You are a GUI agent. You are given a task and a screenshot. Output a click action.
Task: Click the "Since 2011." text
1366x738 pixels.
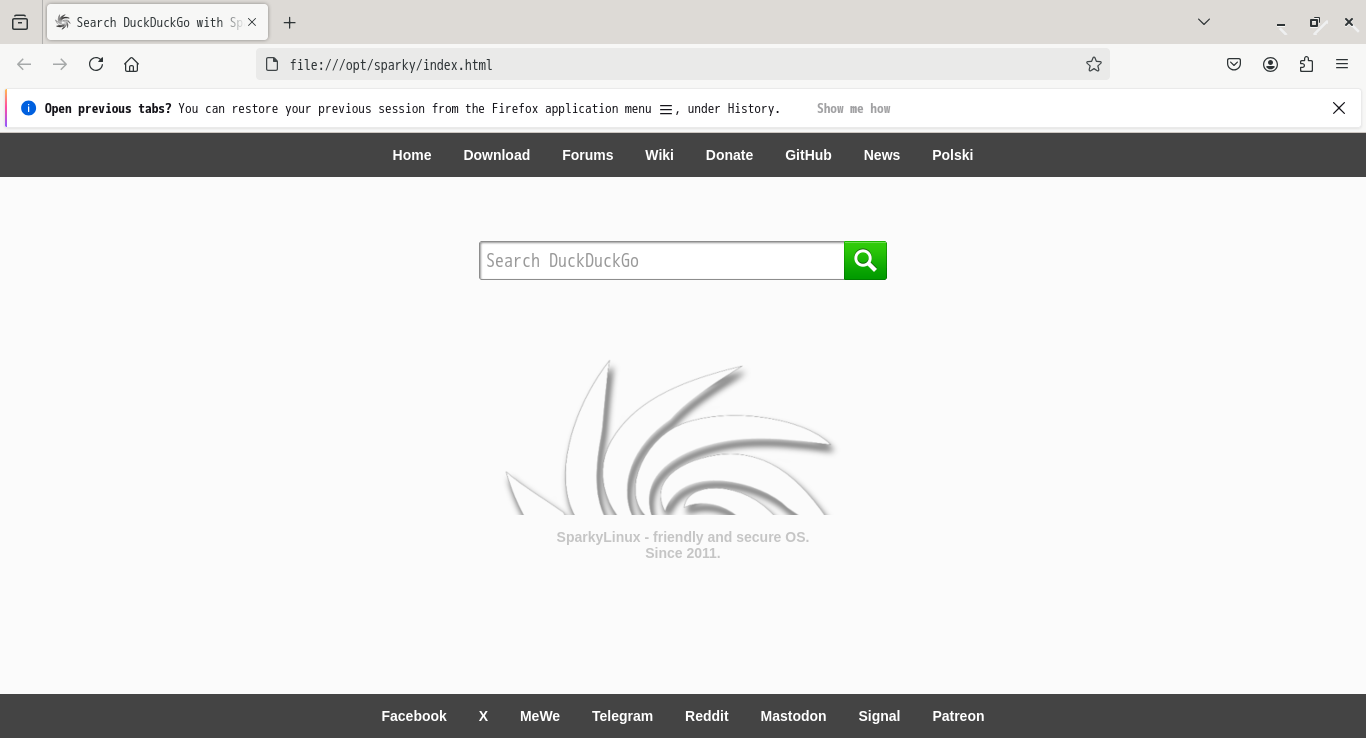pyautogui.click(x=683, y=553)
